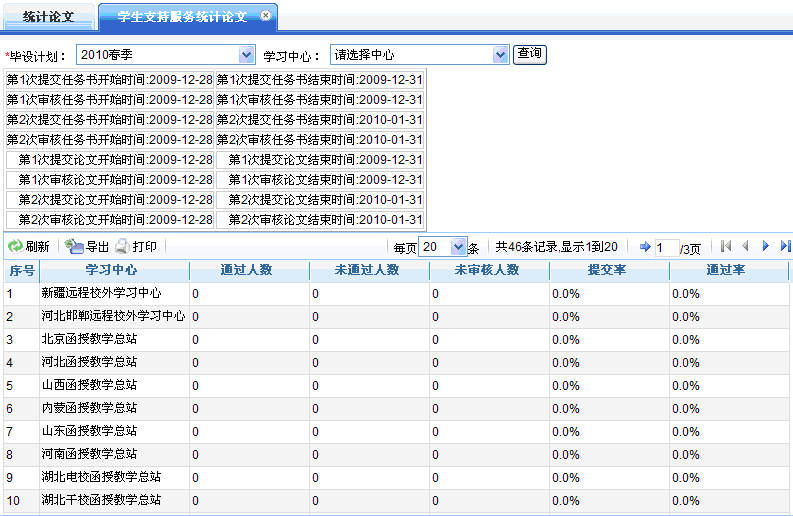This screenshot has height=516, width=793.
Task: Close the 学生支持服务统计论文 tab
Action: 266,16
